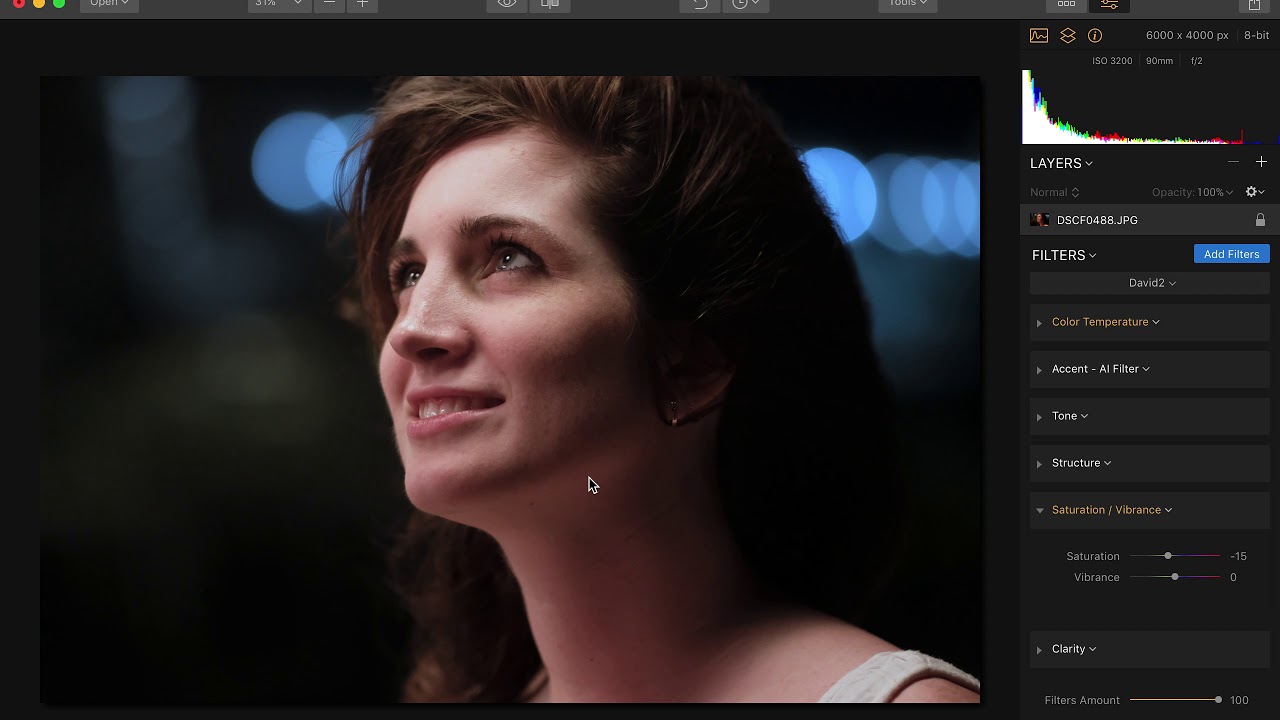This screenshot has width=1280, height=720.
Task: Click the Filters Amount label
Action: (1082, 700)
